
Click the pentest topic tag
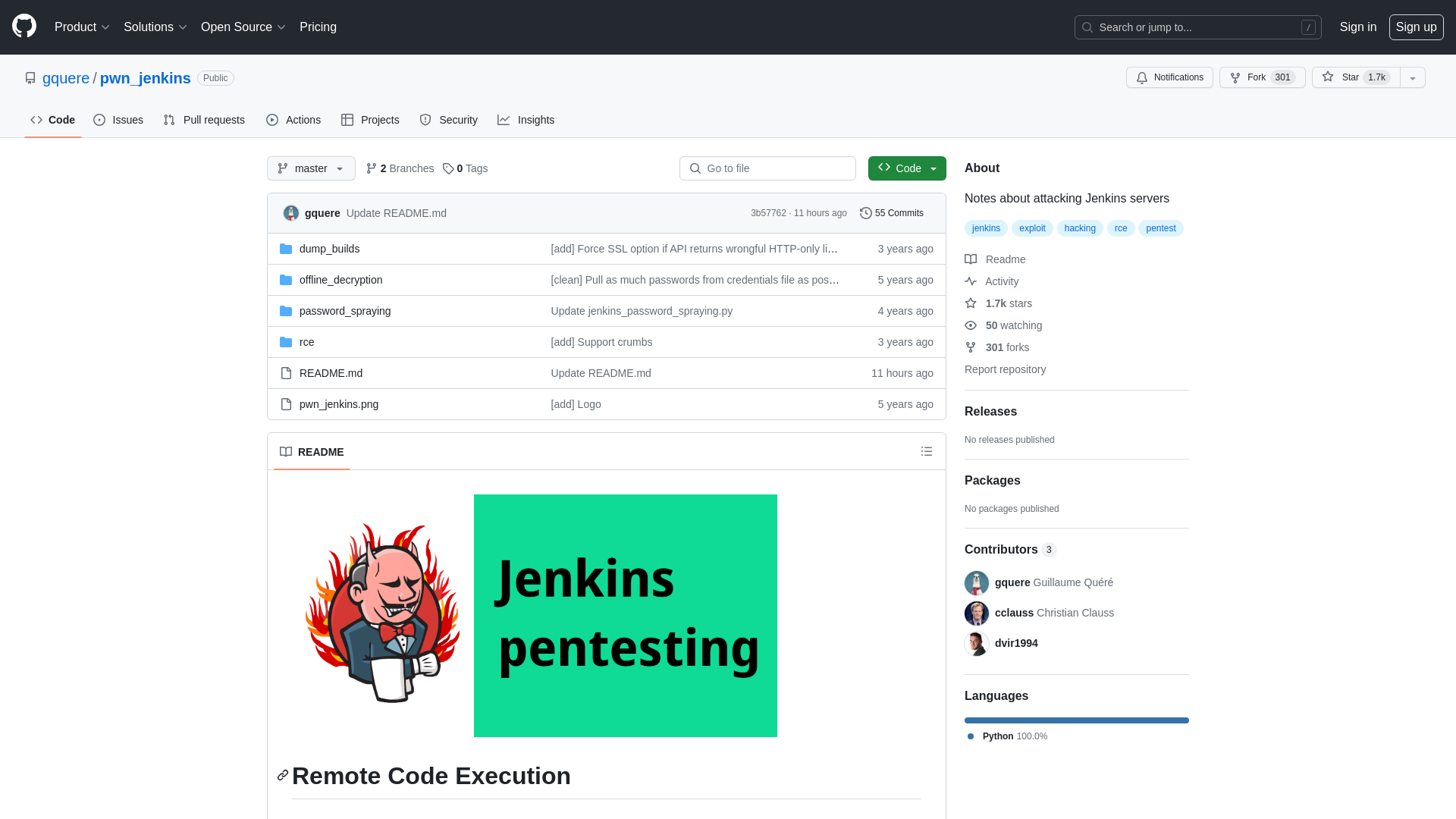pyautogui.click(x=1161, y=228)
